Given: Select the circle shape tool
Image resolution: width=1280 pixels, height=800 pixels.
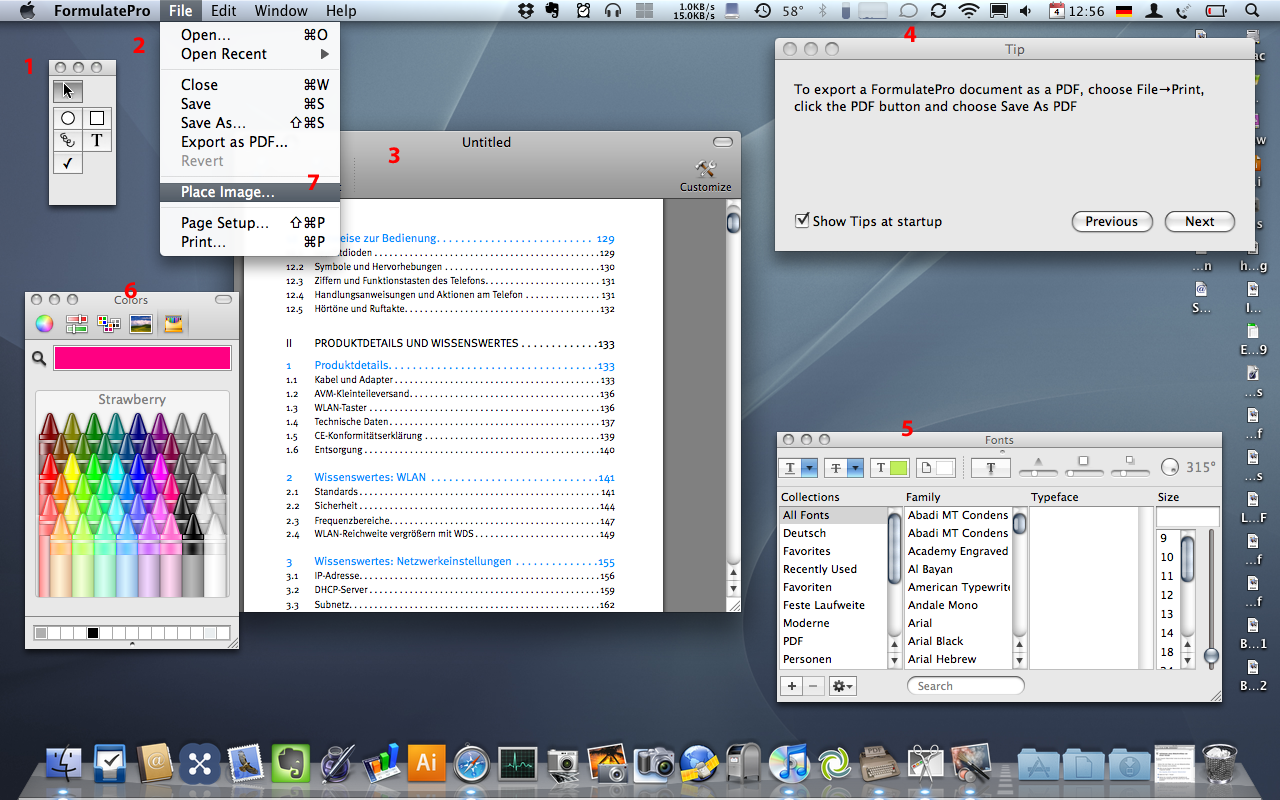Looking at the screenshot, I should pos(68,118).
